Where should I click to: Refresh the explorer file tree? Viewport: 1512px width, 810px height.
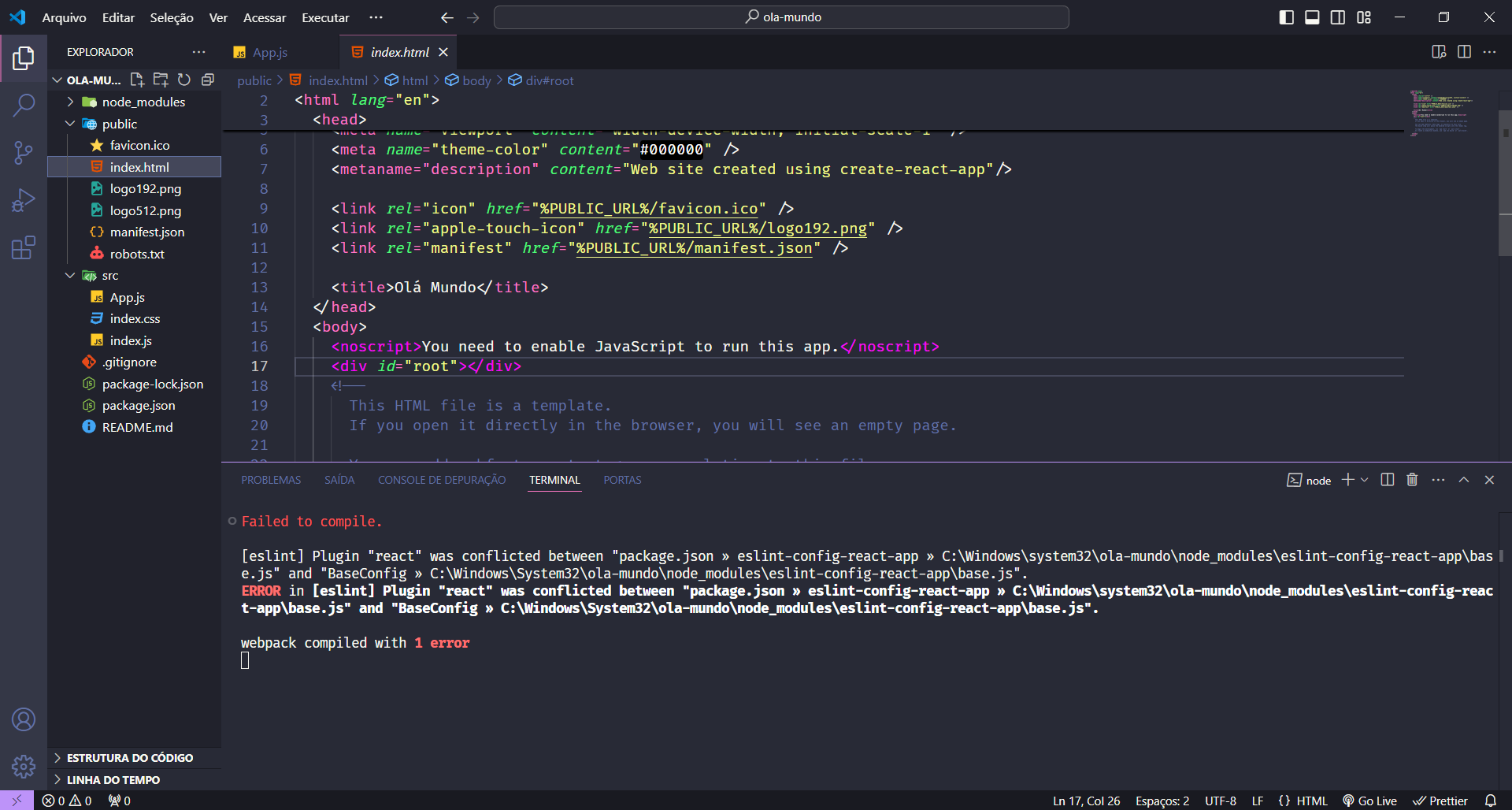[x=184, y=80]
